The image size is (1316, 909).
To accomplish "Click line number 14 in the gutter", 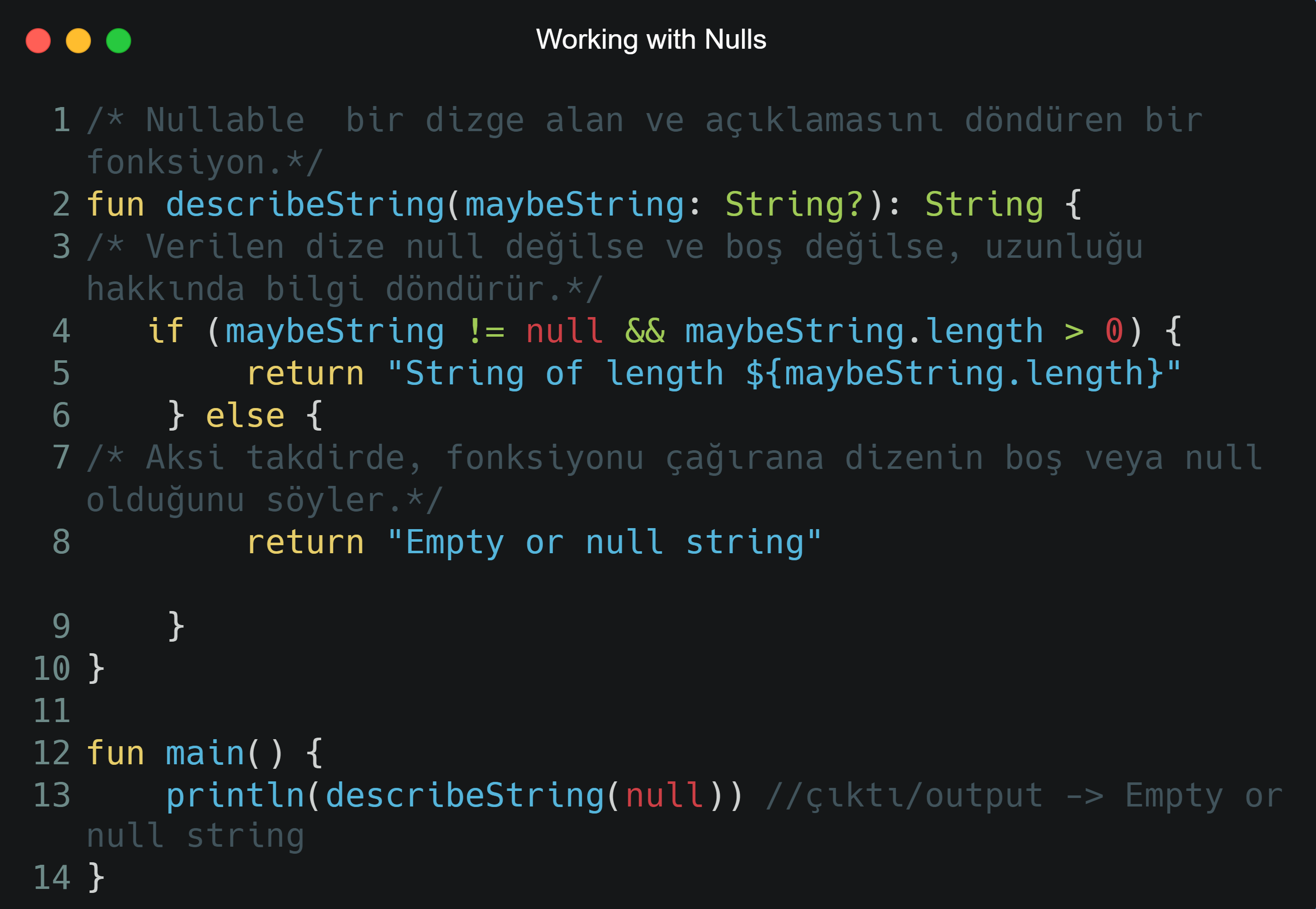I will [x=52, y=877].
